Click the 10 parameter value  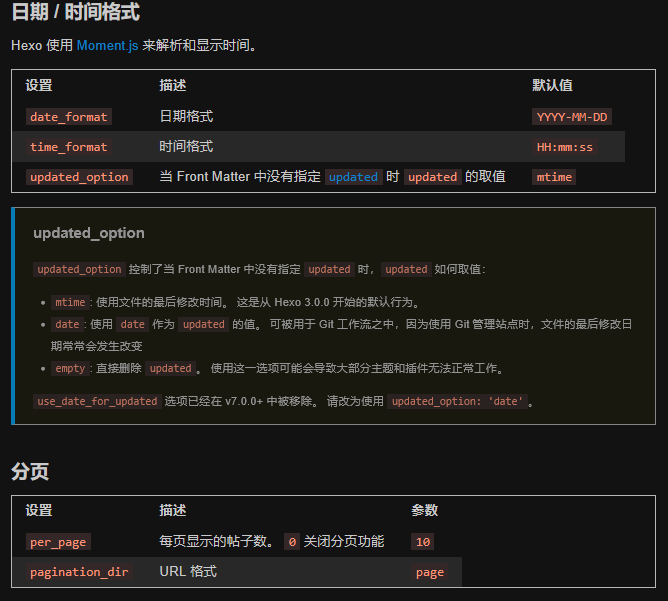tap(423, 542)
